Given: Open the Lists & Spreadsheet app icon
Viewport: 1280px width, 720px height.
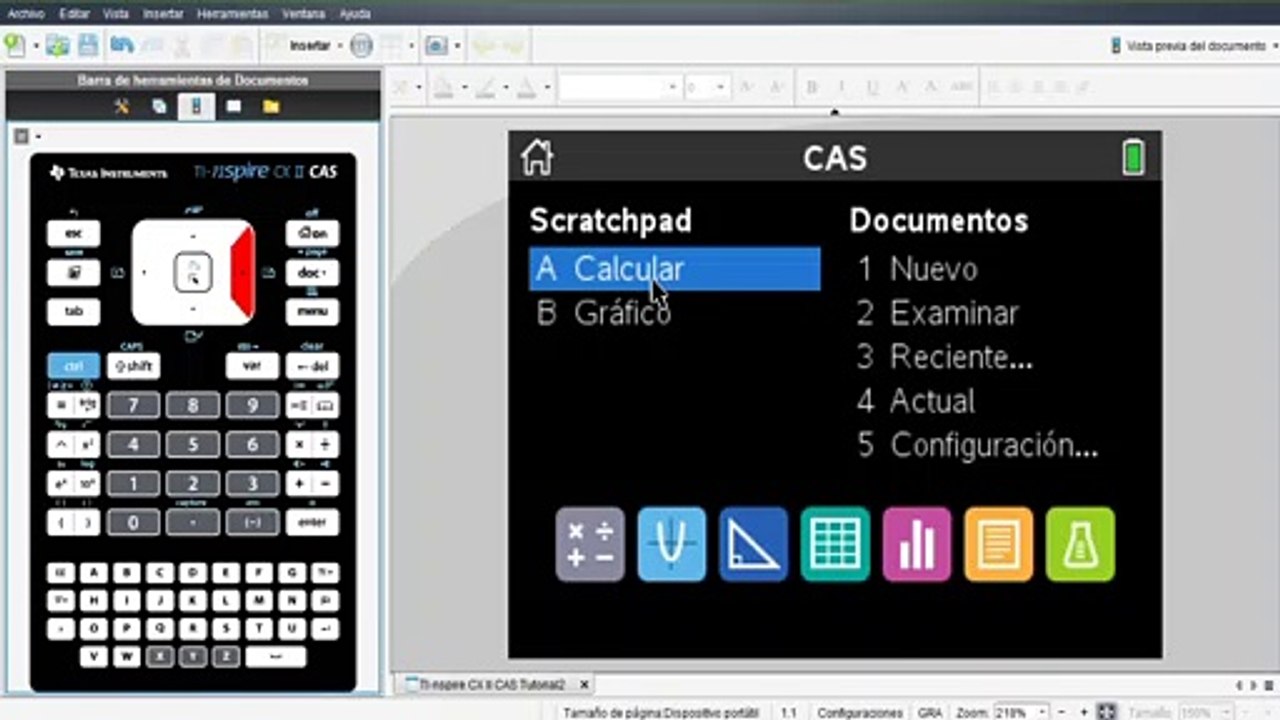Looking at the screenshot, I should click(835, 544).
